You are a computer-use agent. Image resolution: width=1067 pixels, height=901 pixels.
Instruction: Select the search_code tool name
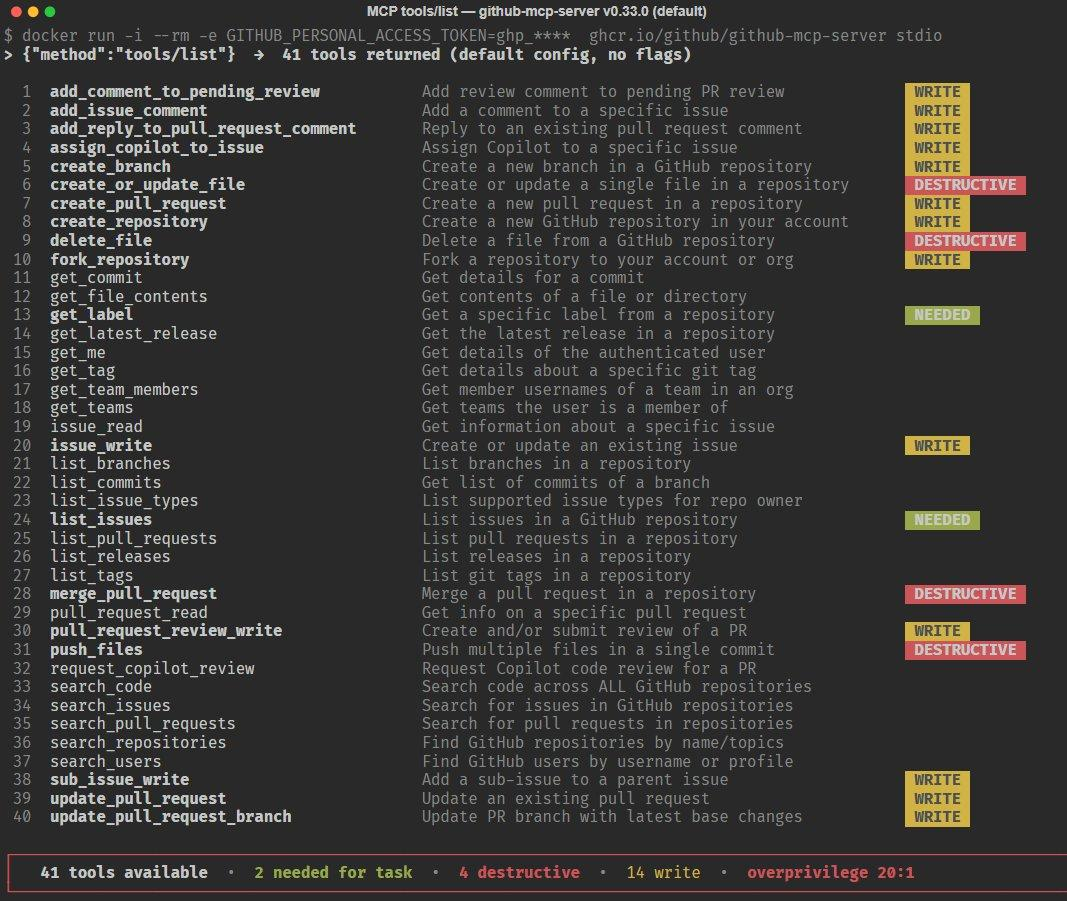(x=101, y=687)
